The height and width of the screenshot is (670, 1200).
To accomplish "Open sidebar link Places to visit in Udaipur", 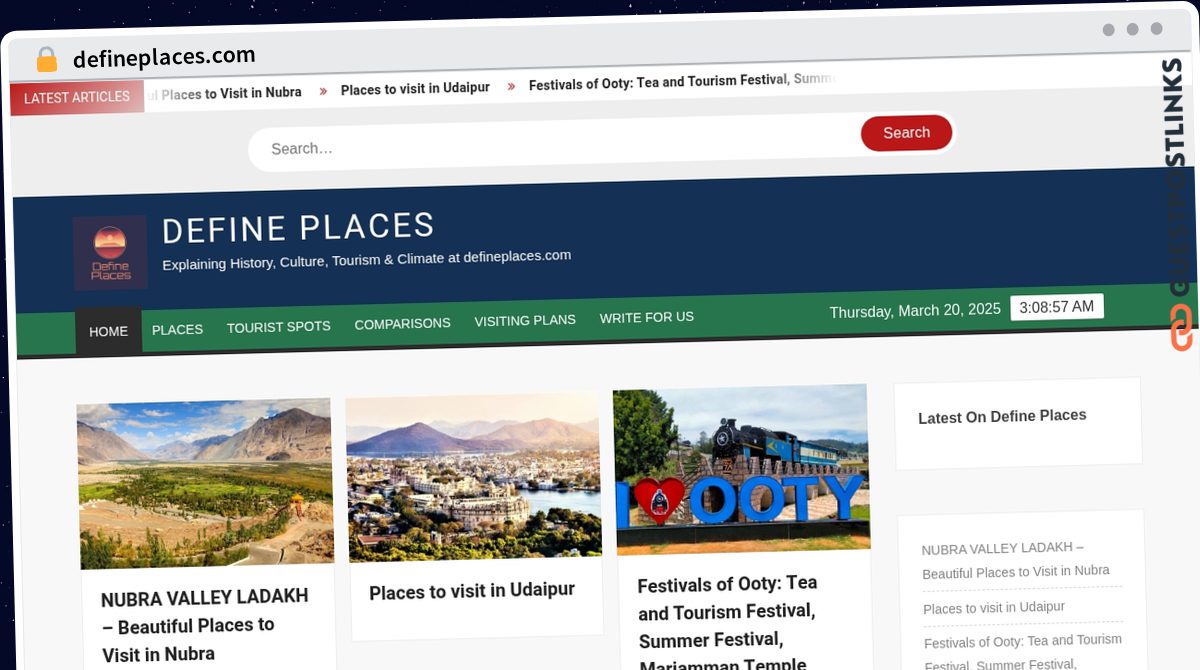I will point(994,608).
